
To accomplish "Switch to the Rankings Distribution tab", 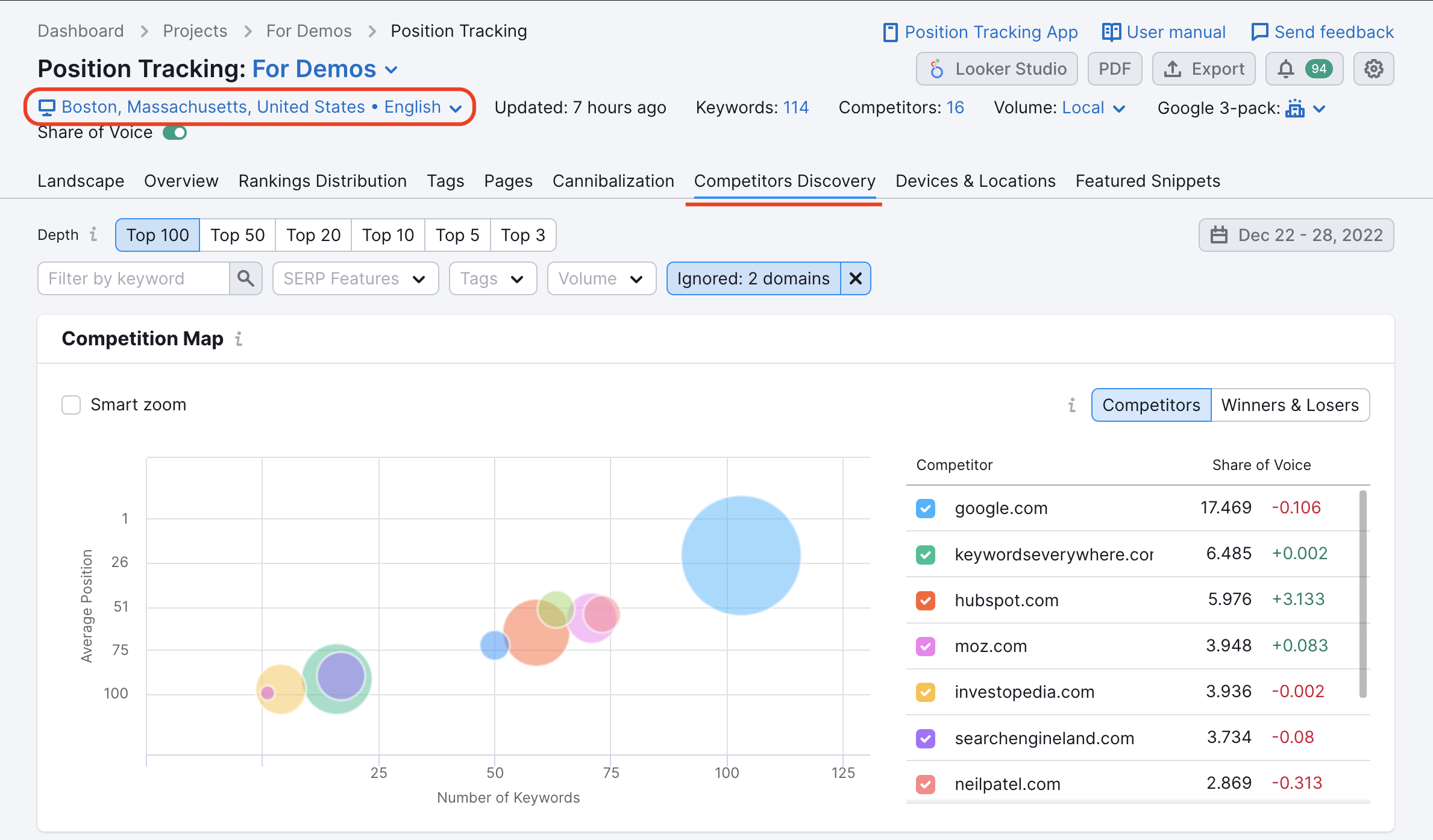I will [322, 181].
